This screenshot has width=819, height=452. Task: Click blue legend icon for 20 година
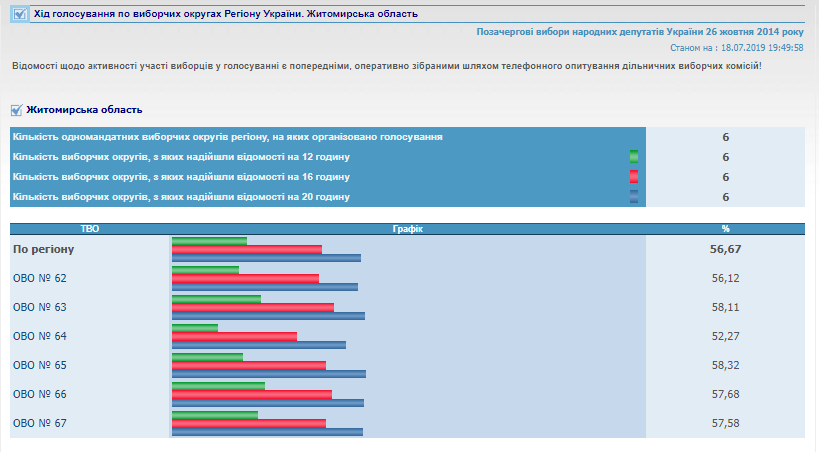[634, 197]
